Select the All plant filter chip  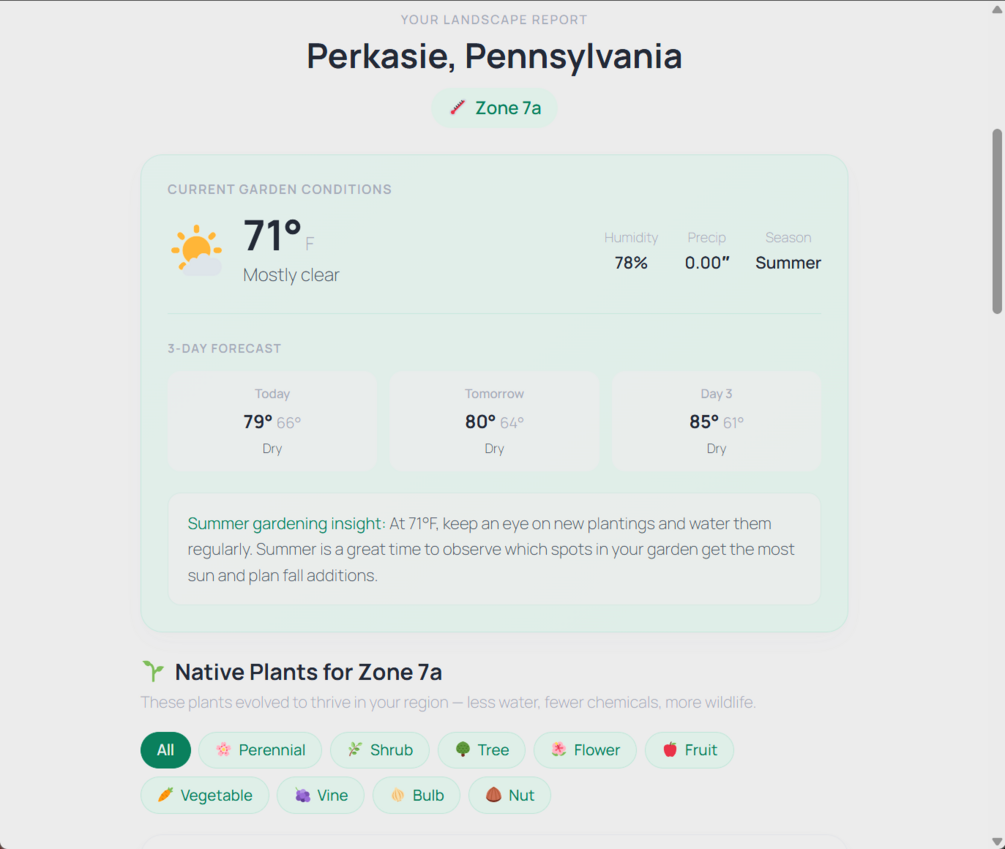tap(165, 750)
